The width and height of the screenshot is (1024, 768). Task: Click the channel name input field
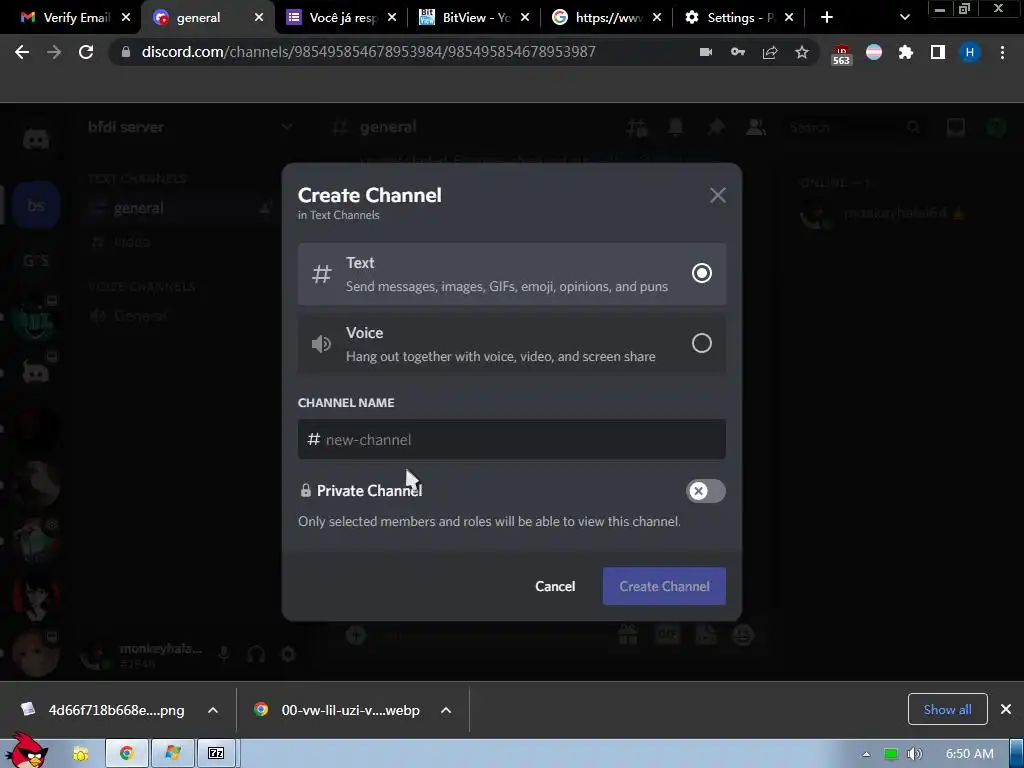511,440
